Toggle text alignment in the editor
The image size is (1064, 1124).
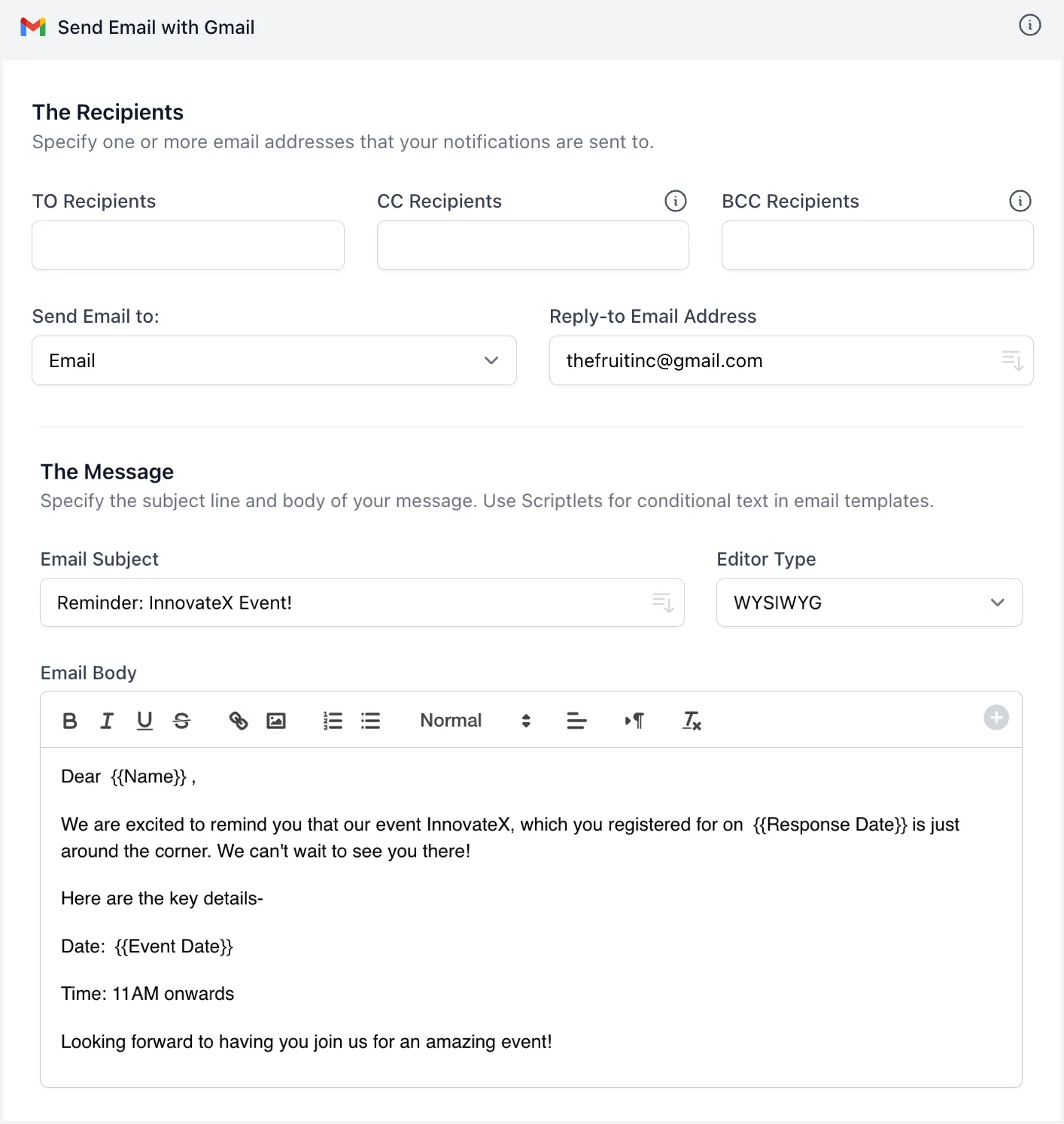tap(576, 721)
